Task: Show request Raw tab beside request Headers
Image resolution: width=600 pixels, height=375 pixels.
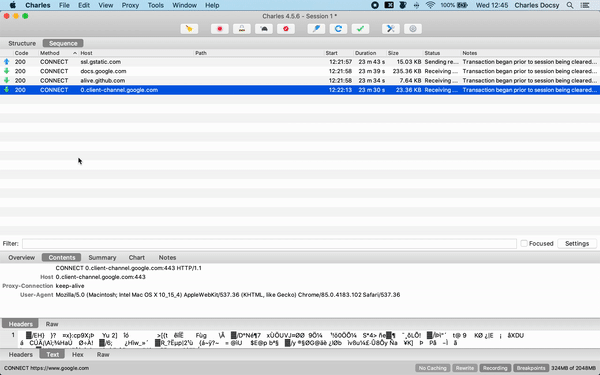Action: point(52,324)
